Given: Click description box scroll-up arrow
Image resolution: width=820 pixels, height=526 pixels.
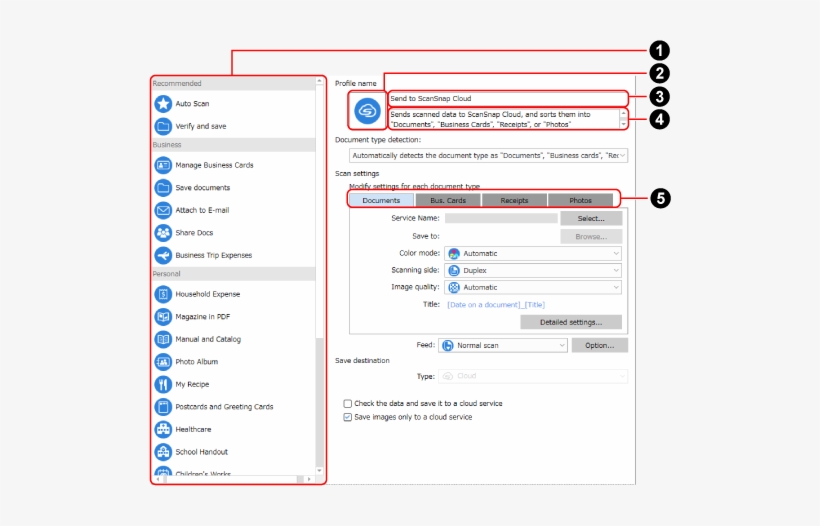Looking at the screenshot, I should click(623, 113).
